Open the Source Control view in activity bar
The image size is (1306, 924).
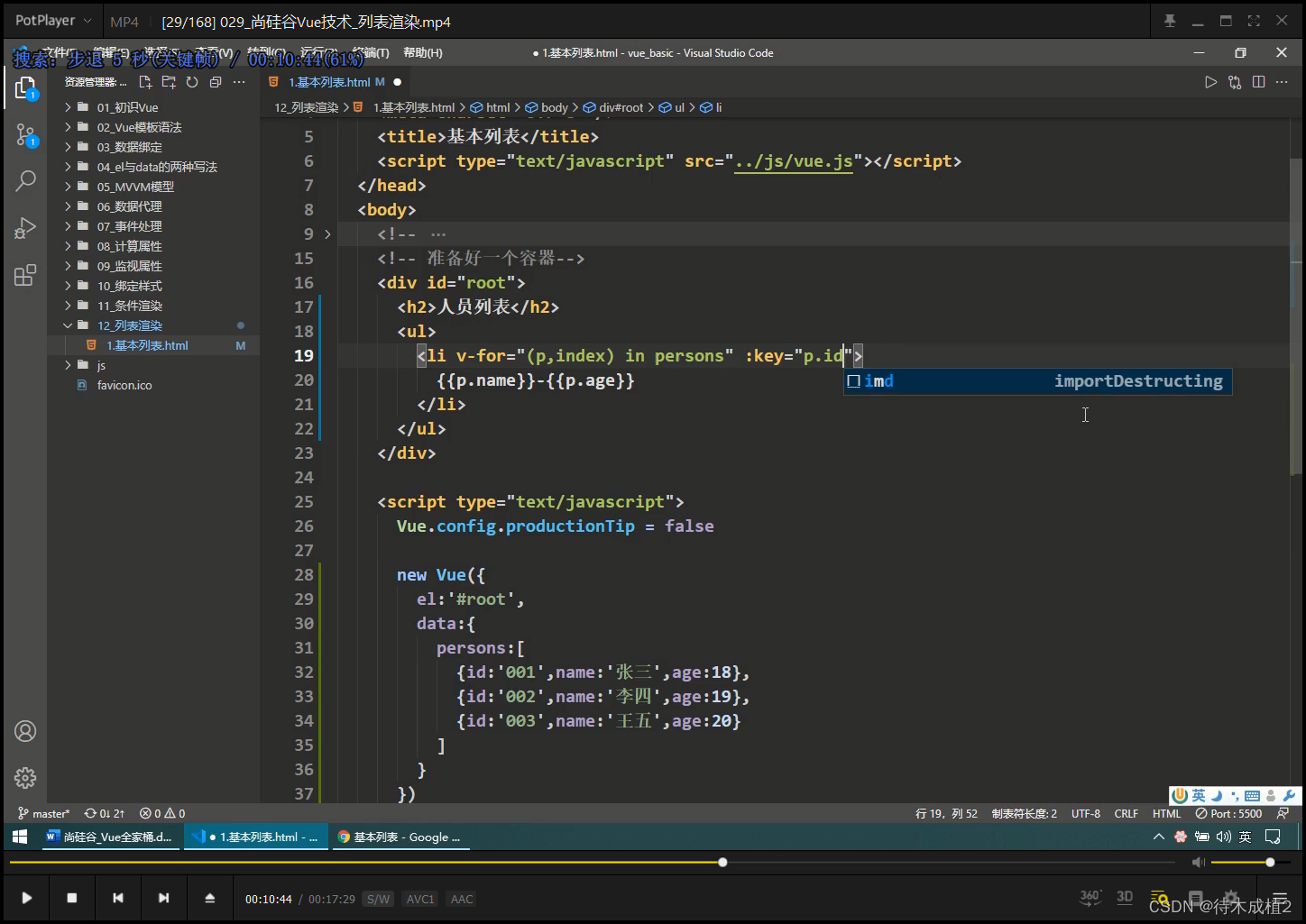pyautogui.click(x=25, y=135)
